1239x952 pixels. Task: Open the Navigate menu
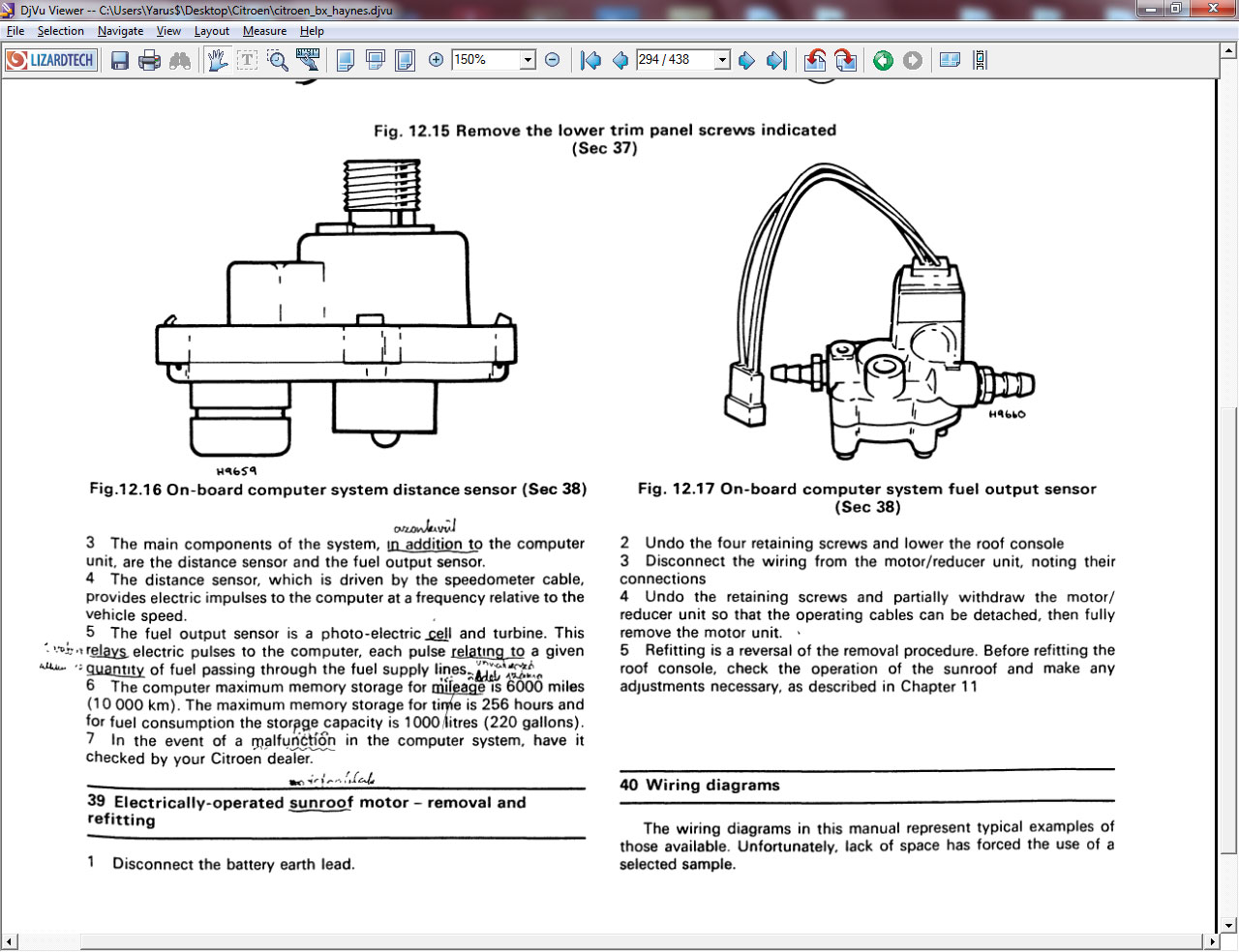120,31
